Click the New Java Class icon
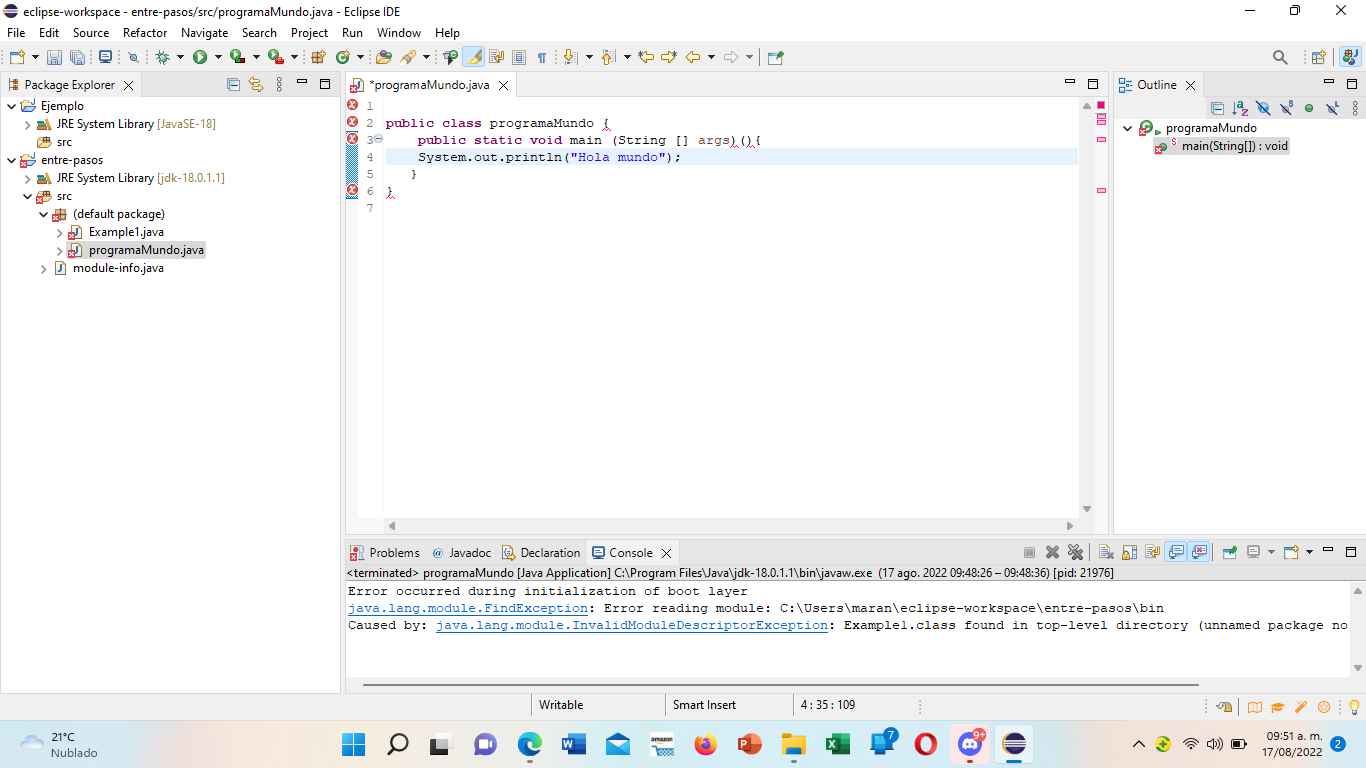Screen dimensions: 1366x768 (343, 57)
